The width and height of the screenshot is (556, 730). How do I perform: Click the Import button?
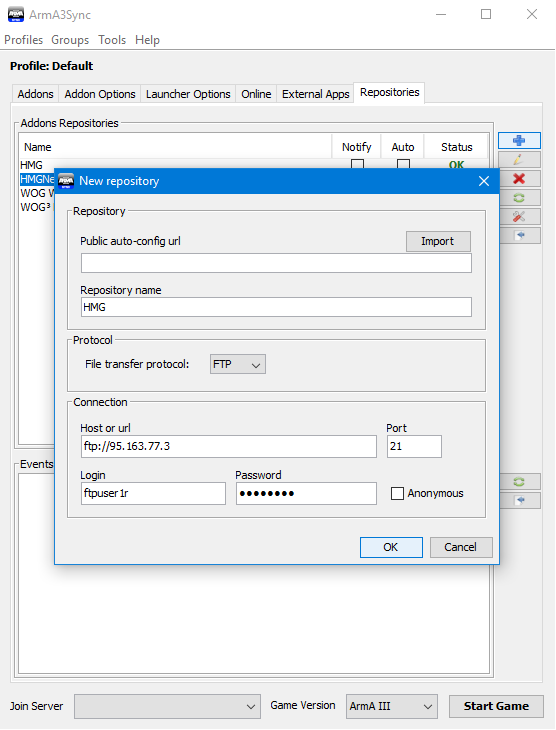click(438, 241)
